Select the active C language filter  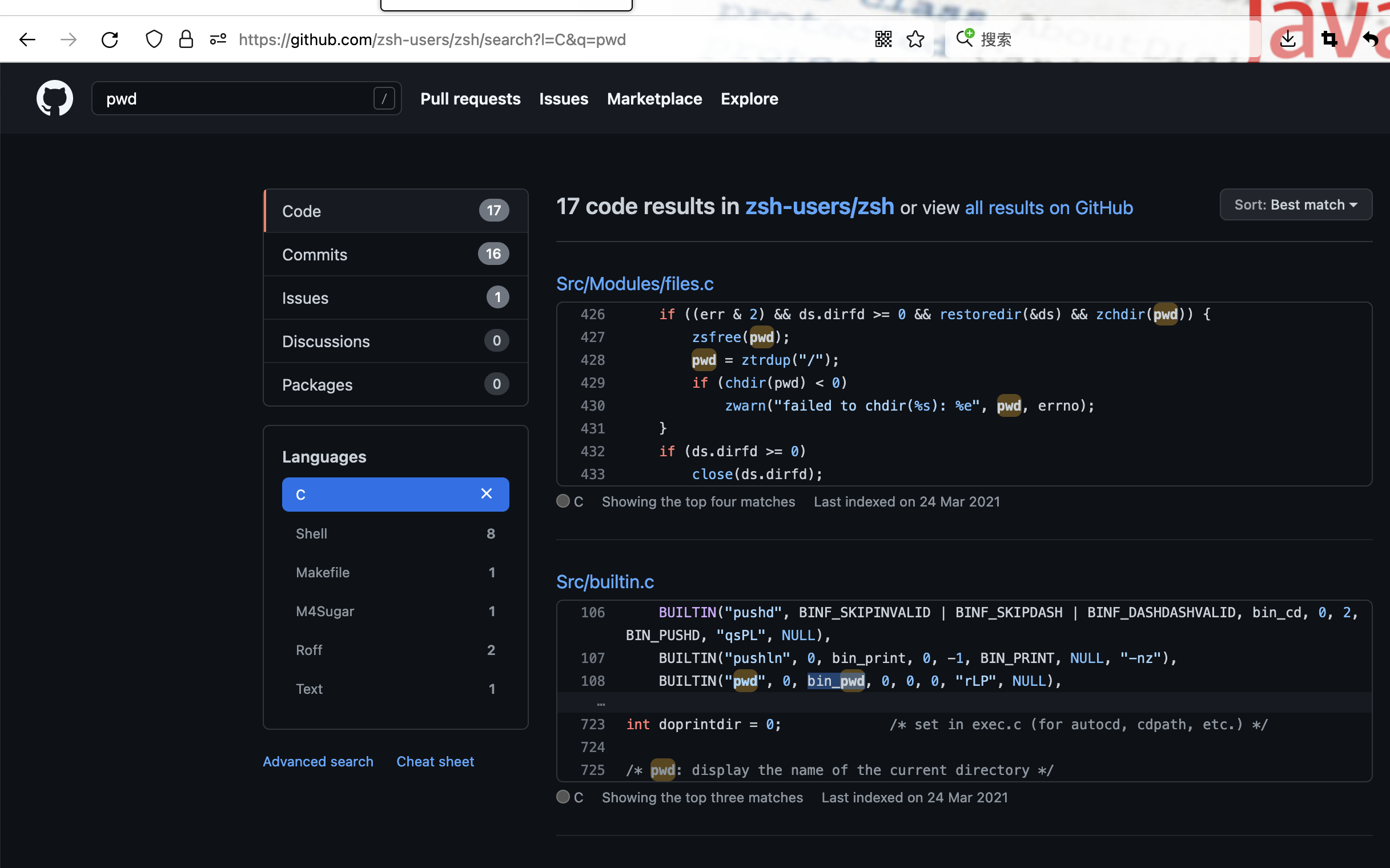click(x=396, y=495)
